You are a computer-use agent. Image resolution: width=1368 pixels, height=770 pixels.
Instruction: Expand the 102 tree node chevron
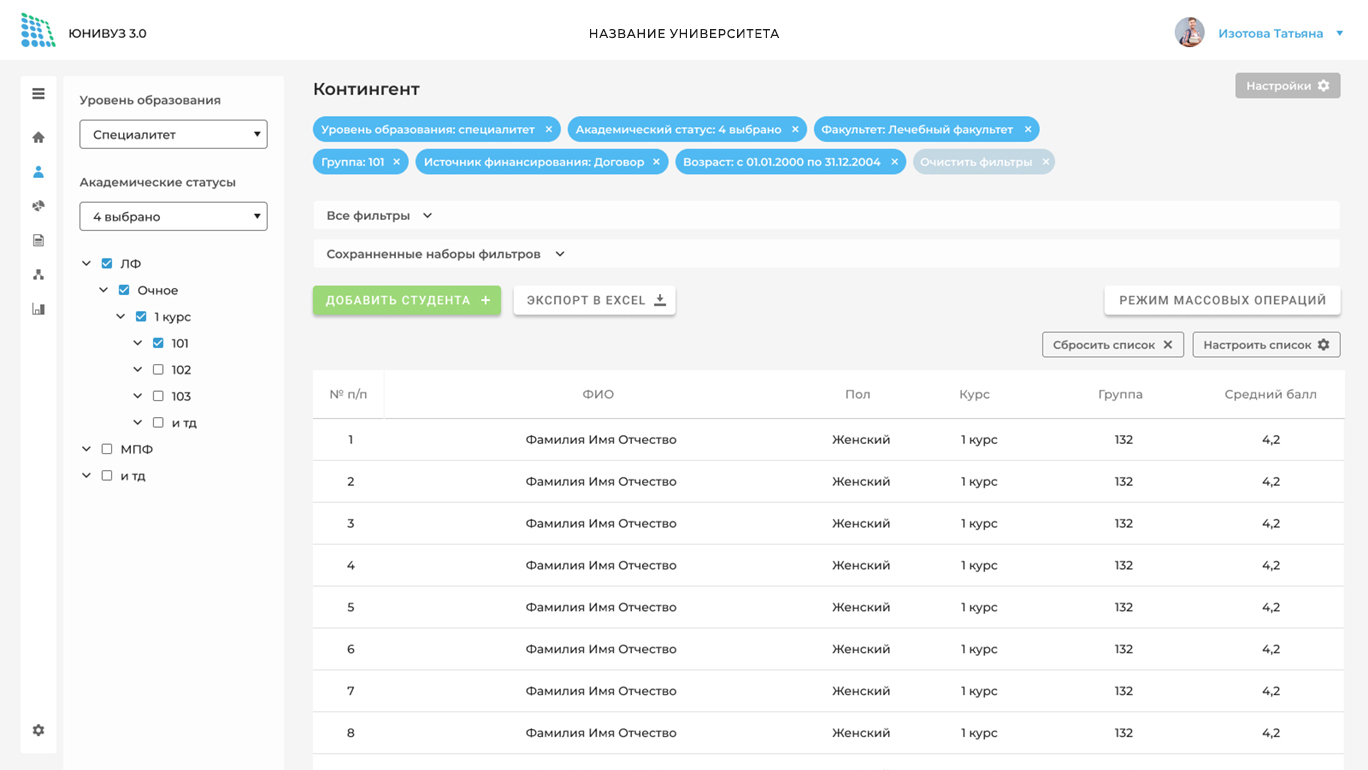[x=137, y=370]
